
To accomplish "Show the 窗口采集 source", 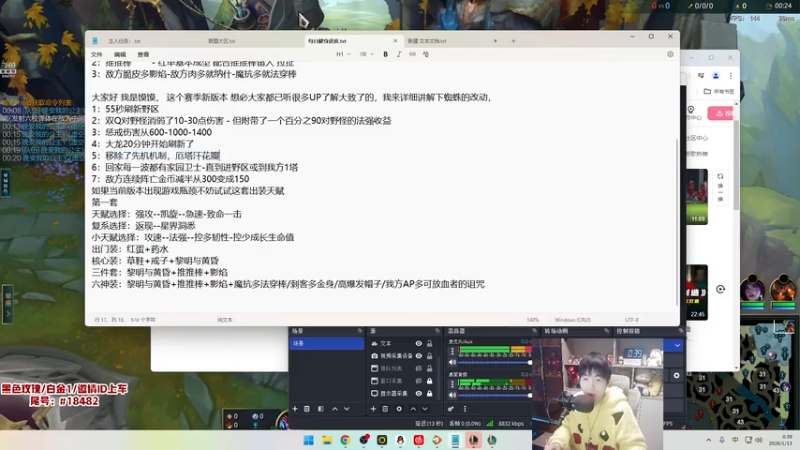I will (x=418, y=381).
